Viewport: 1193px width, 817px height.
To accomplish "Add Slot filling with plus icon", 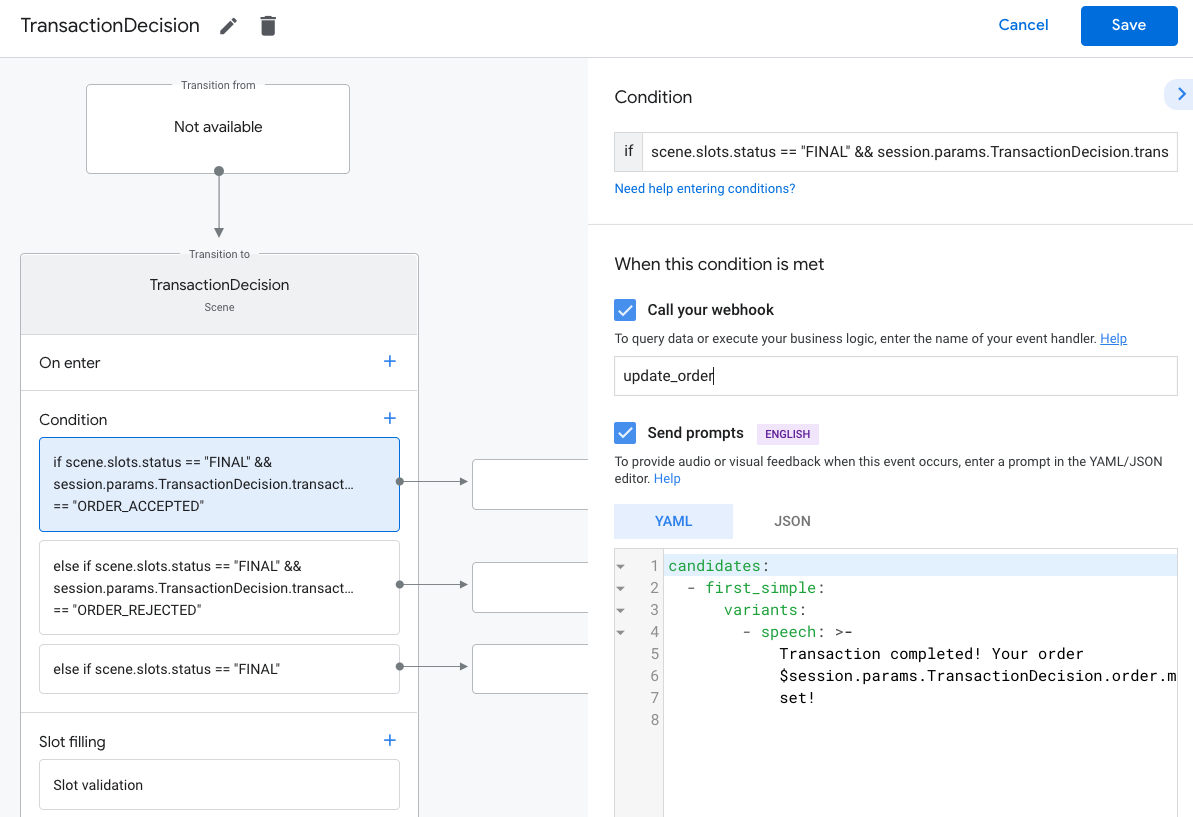I will [x=390, y=741].
